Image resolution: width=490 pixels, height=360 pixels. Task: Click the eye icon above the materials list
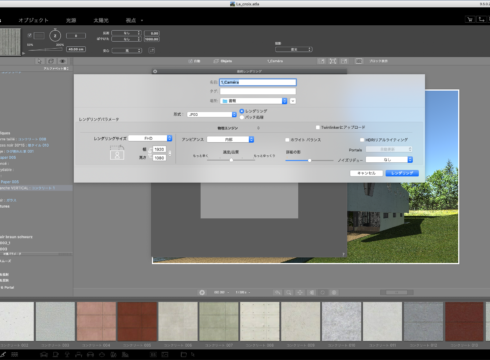pos(62,61)
